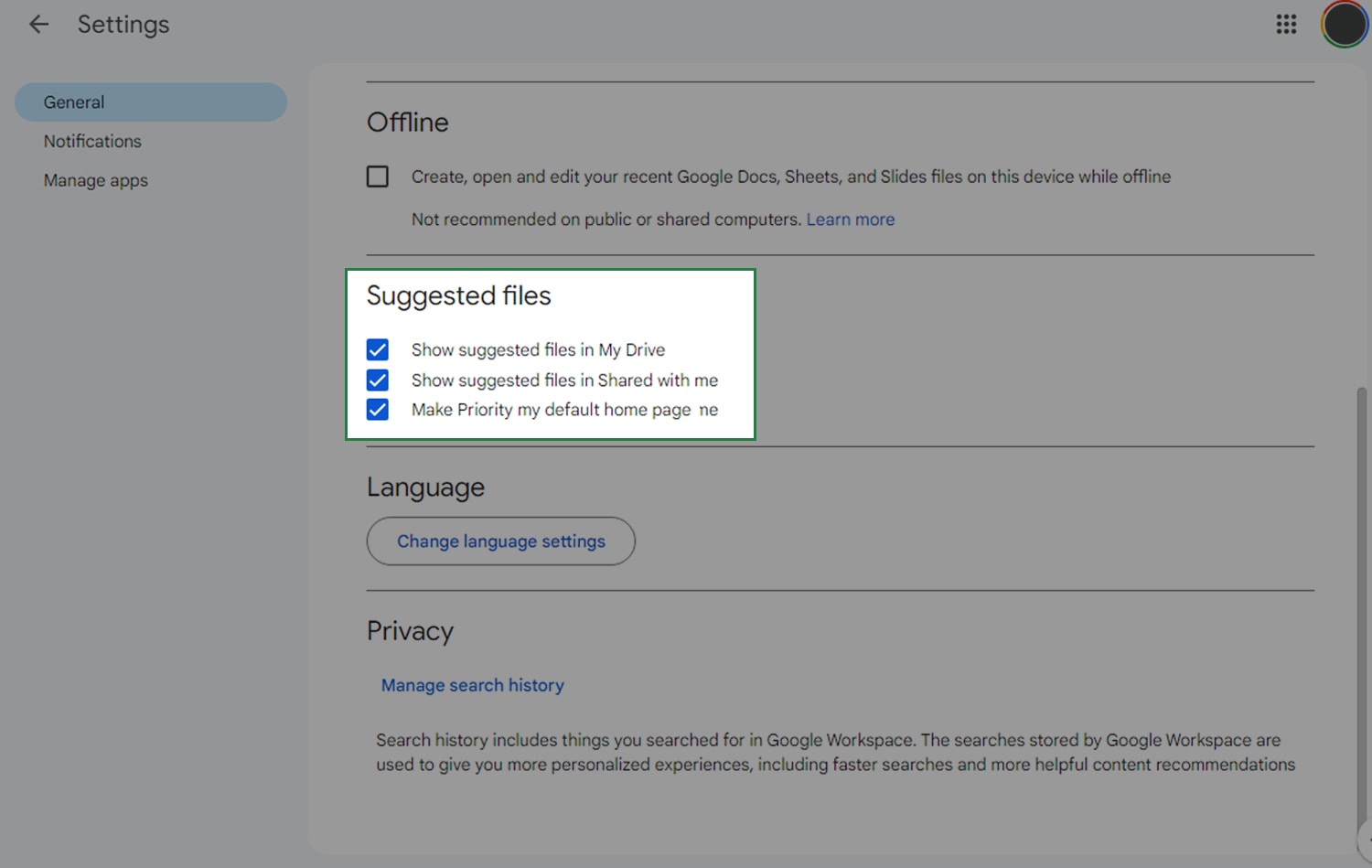The width and height of the screenshot is (1372, 868).
Task: Uncheck "Make Priority my default home page"
Action: pyautogui.click(x=377, y=410)
